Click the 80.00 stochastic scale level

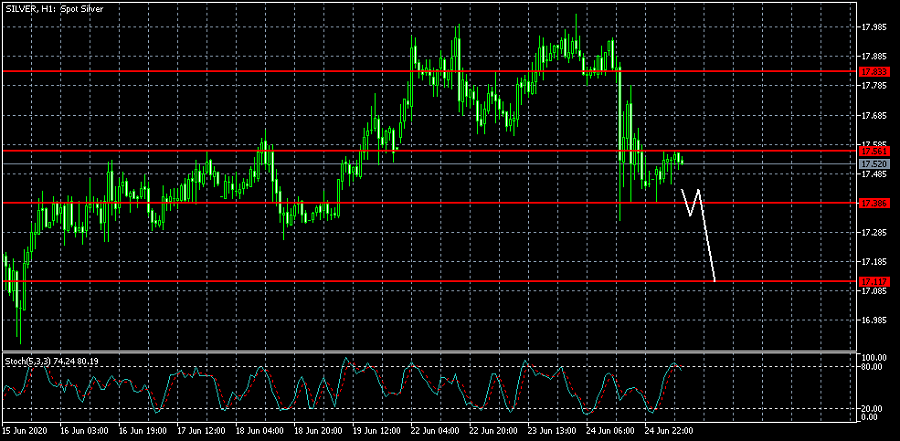[x=871, y=367]
